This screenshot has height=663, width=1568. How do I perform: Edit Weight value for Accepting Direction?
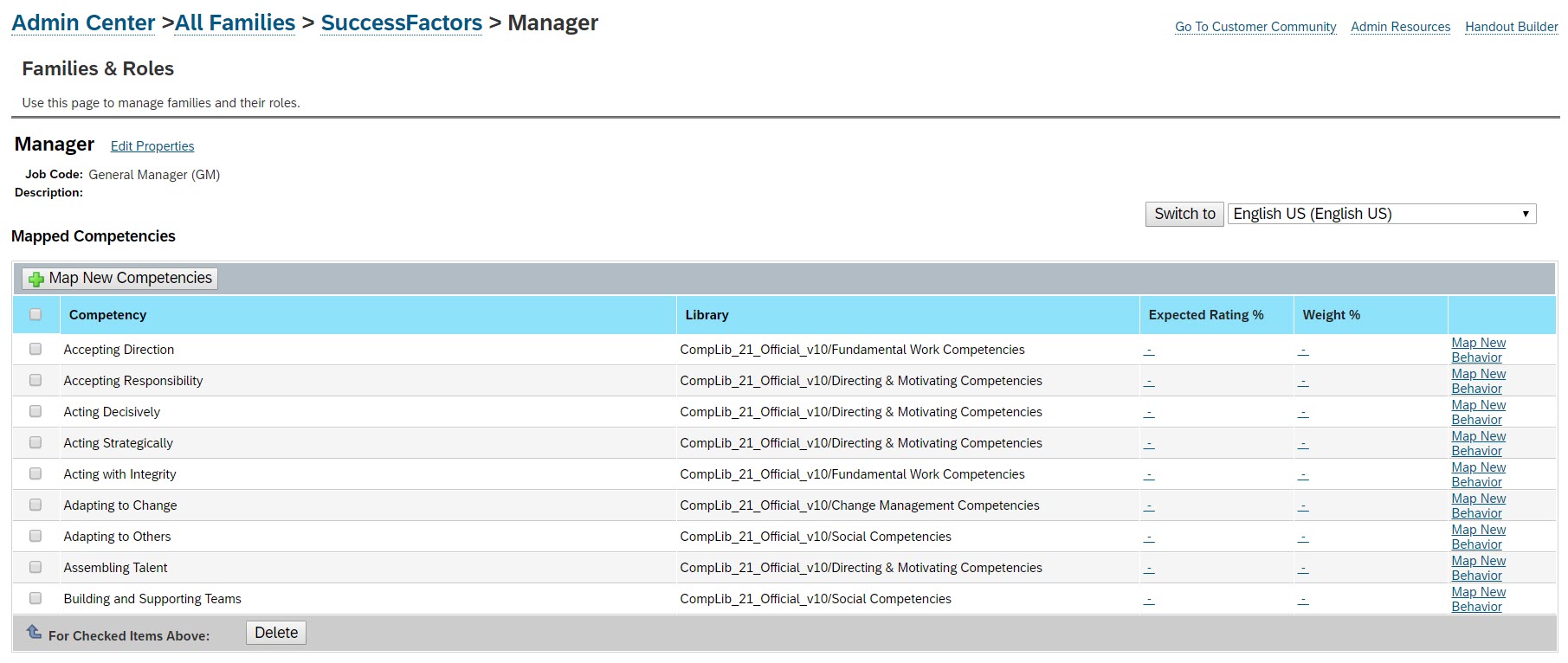coord(1303,351)
